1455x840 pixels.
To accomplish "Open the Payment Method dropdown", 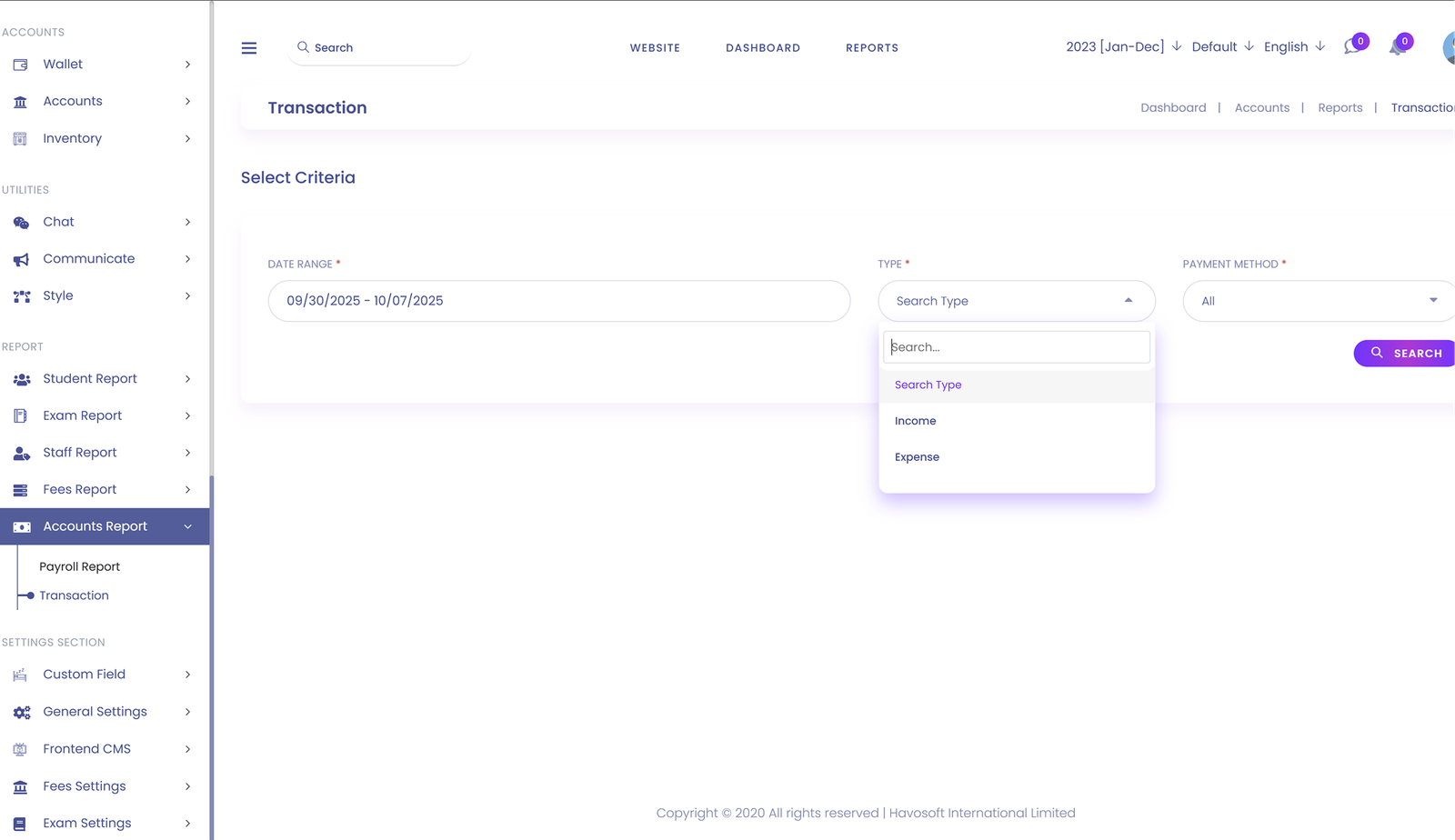I will coord(1319,301).
